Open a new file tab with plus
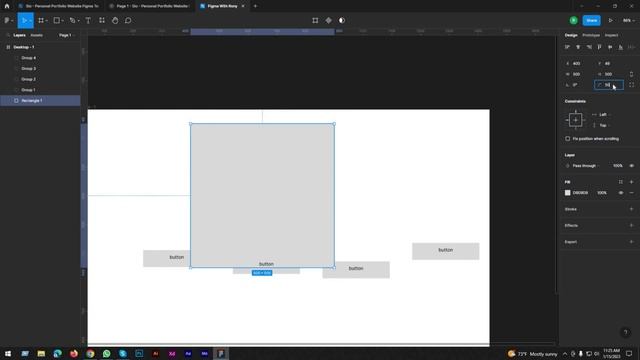Viewport: 640px width, 360px height. [255, 6]
